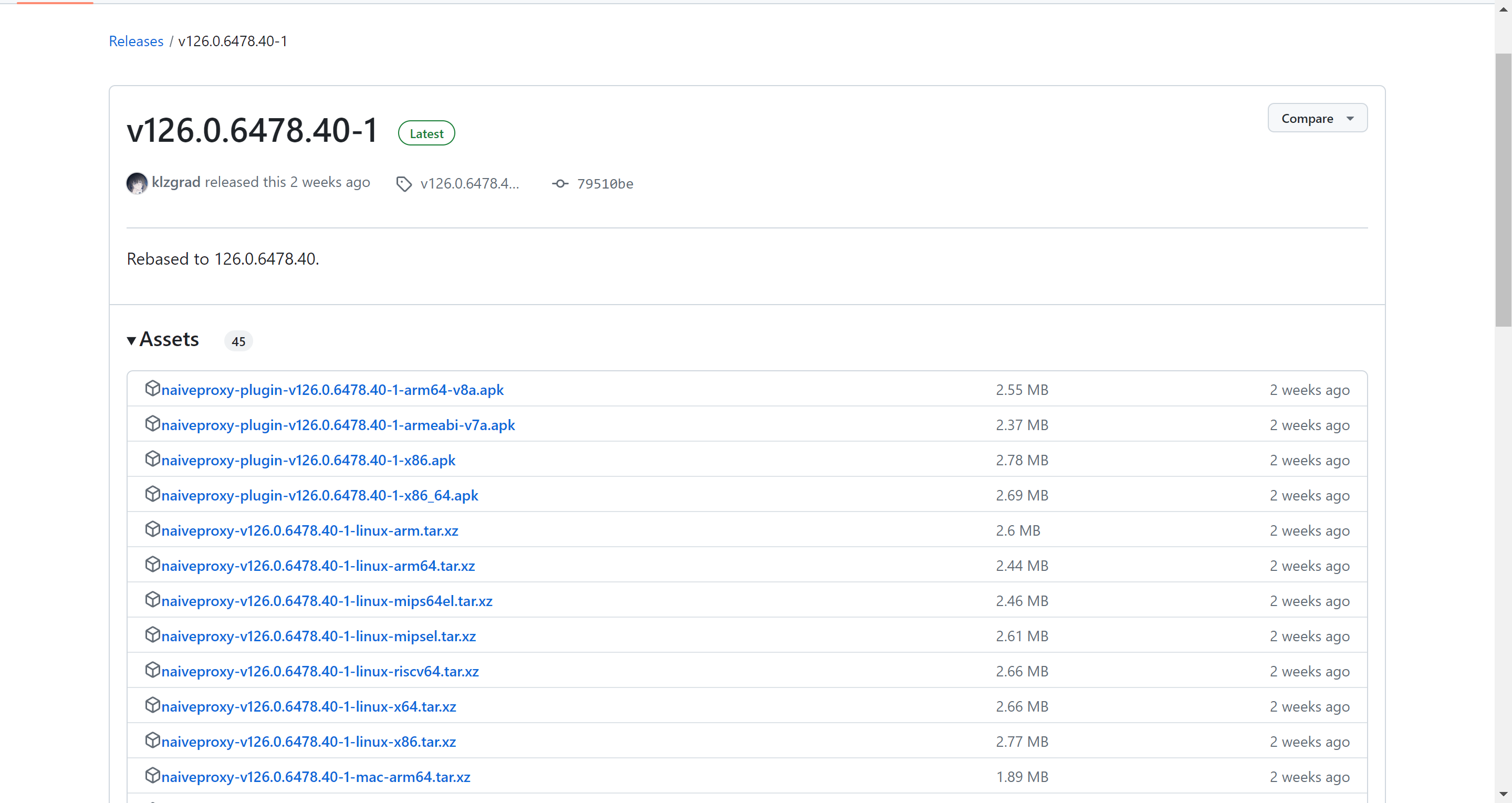Open the klzgrad user profile link
Screen dimensions: 1512x803
pos(176,183)
